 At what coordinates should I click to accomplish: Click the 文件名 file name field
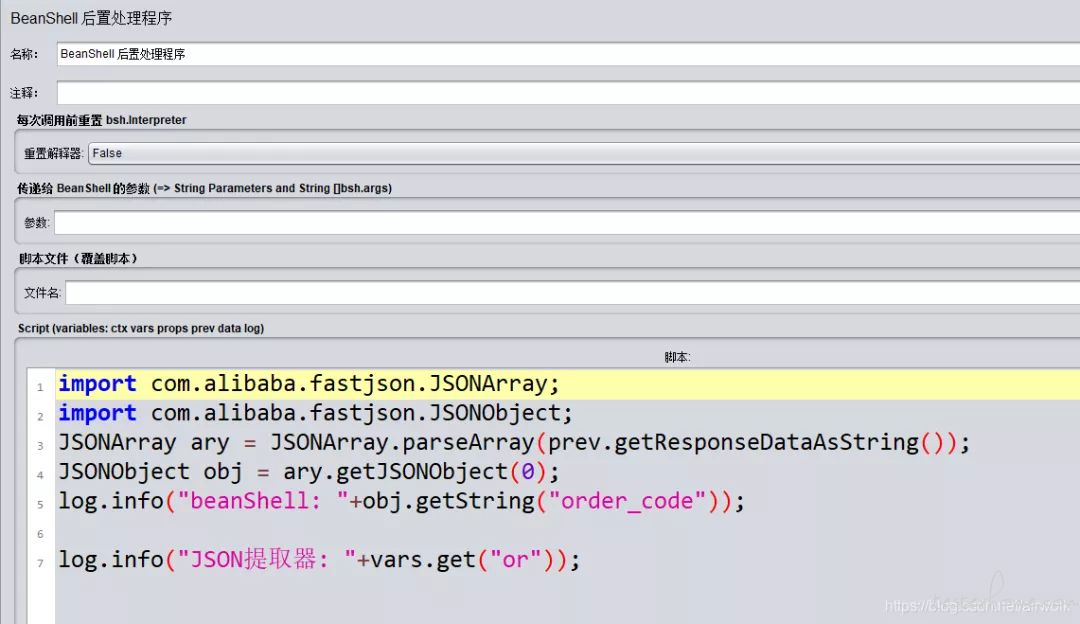[x=572, y=293]
